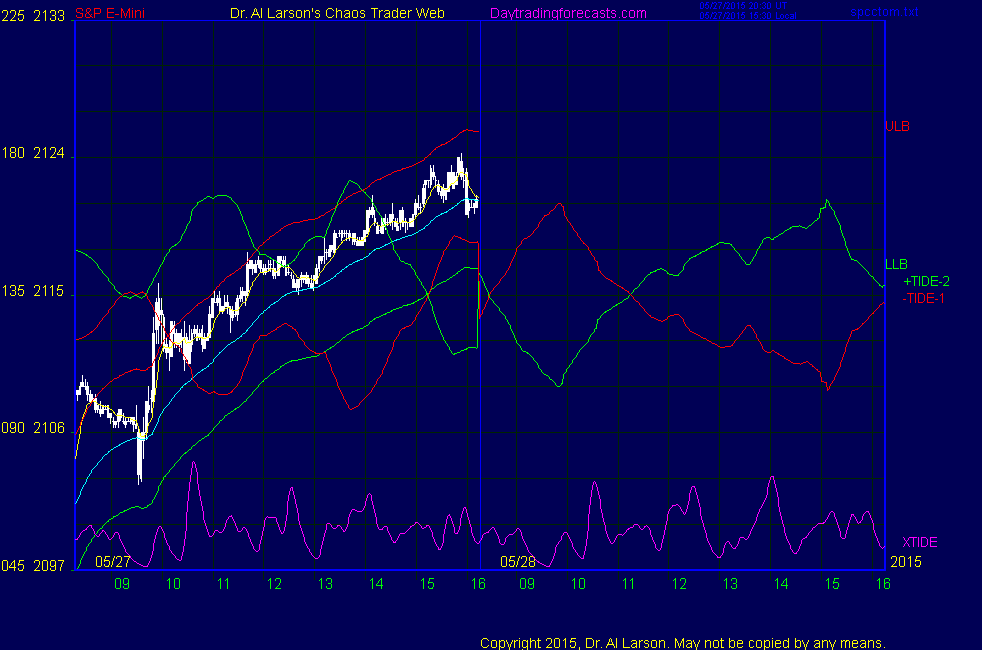Click the red ULB legend label
The width and height of the screenshot is (982, 650).
(897, 126)
